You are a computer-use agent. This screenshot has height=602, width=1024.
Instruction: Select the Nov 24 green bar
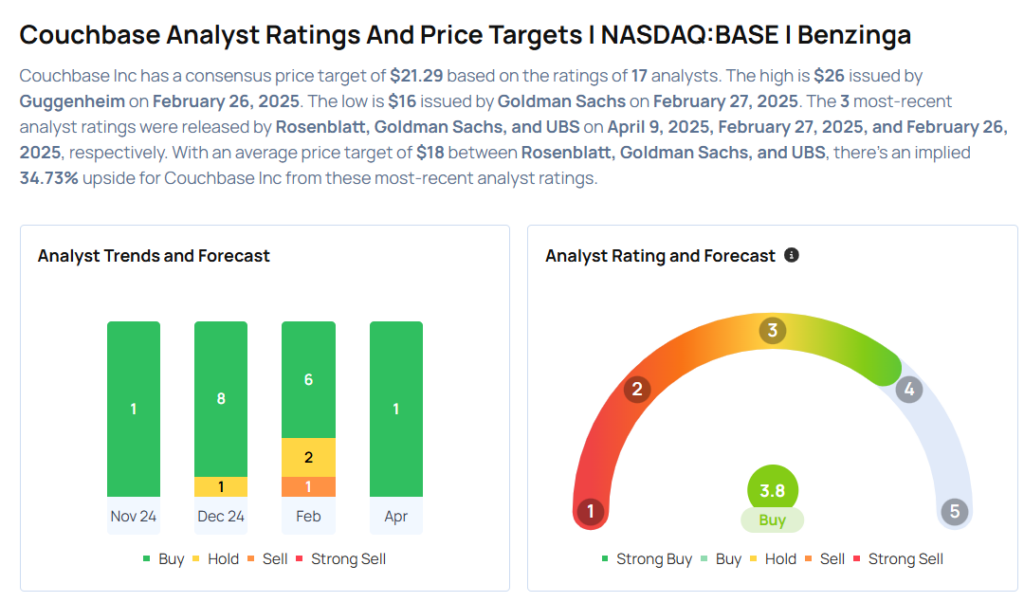tap(133, 408)
